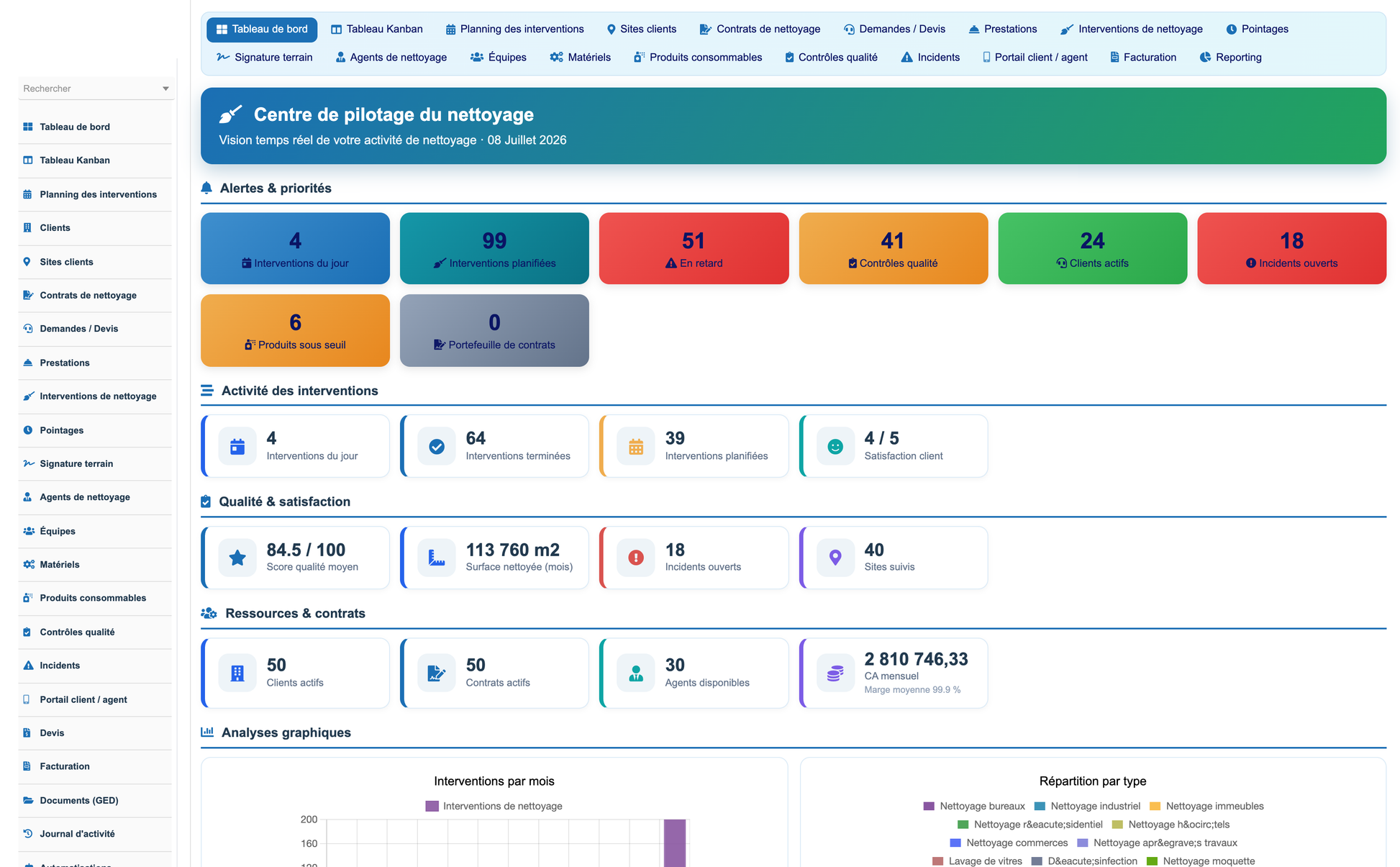Click the star icon on the Score qualité moyen card

tap(237, 558)
